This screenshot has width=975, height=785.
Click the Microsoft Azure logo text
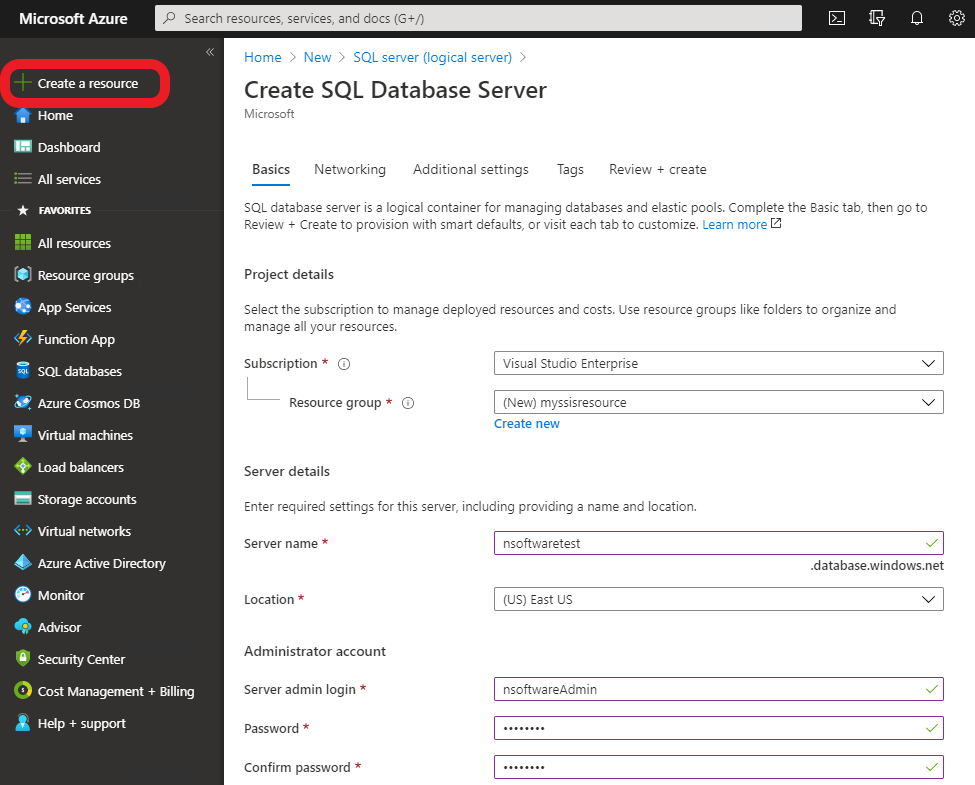coord(73,19)
